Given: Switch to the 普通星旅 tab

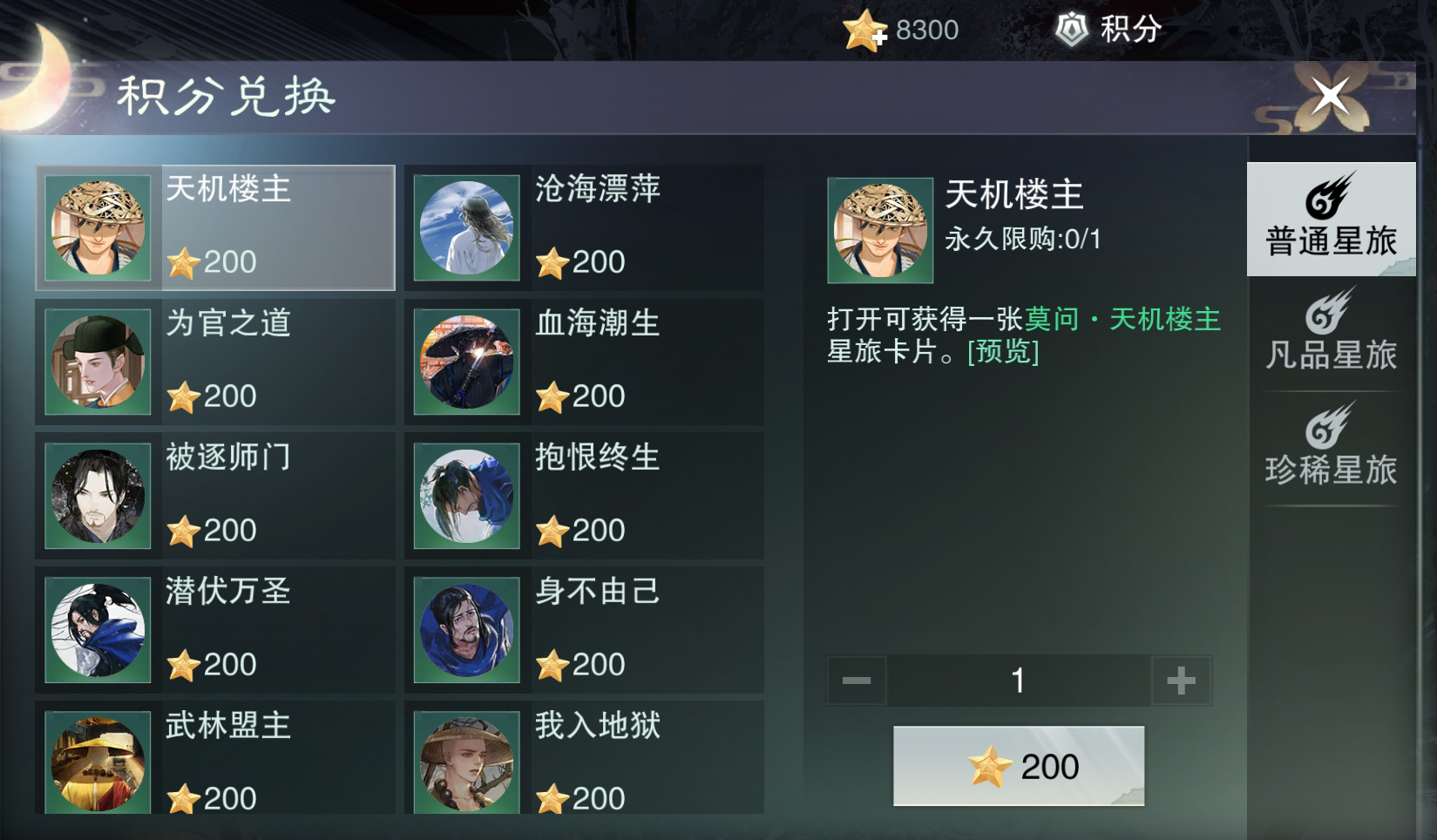Looking at the screenshot, I should 1331,220.
